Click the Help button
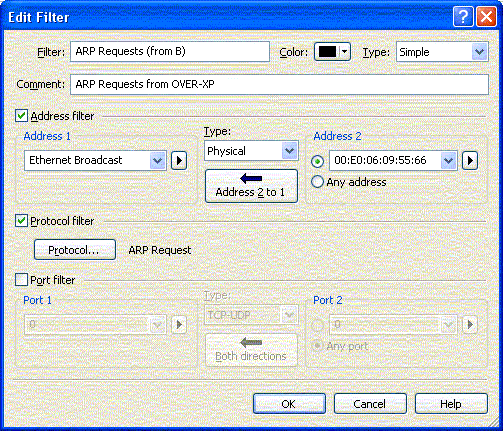 pyautogui.click(x=451, y=404)
